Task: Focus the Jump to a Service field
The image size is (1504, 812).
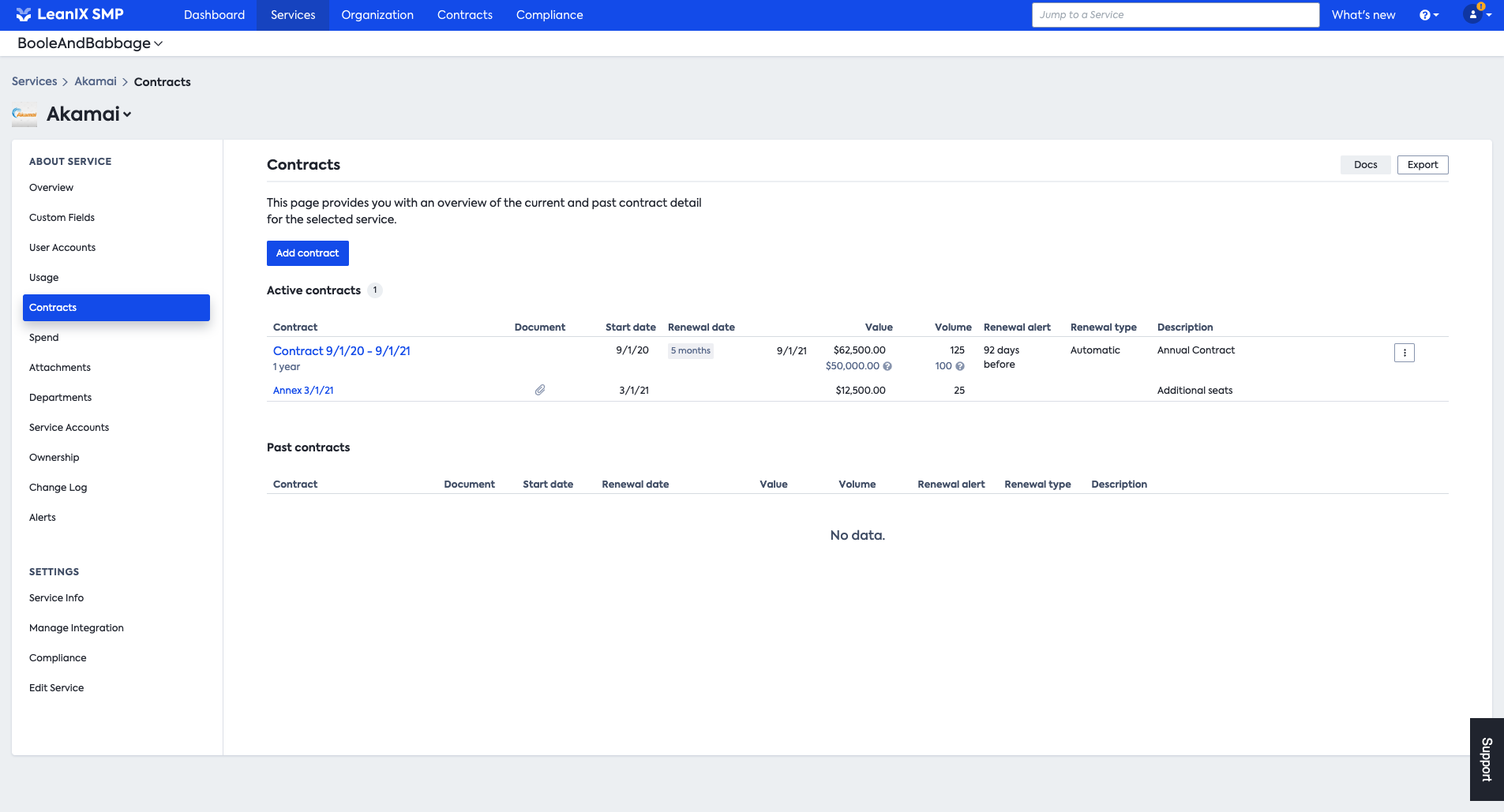Action: point(1176,15)
